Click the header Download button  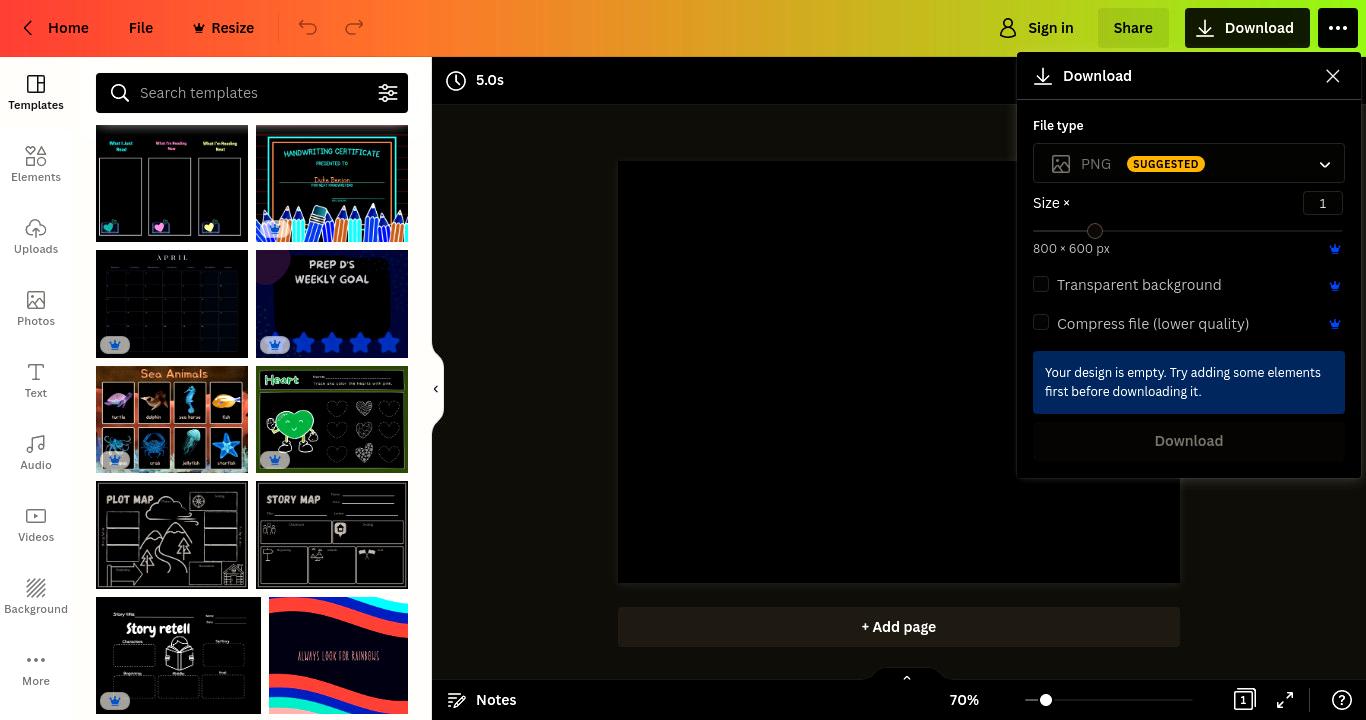1247,28
